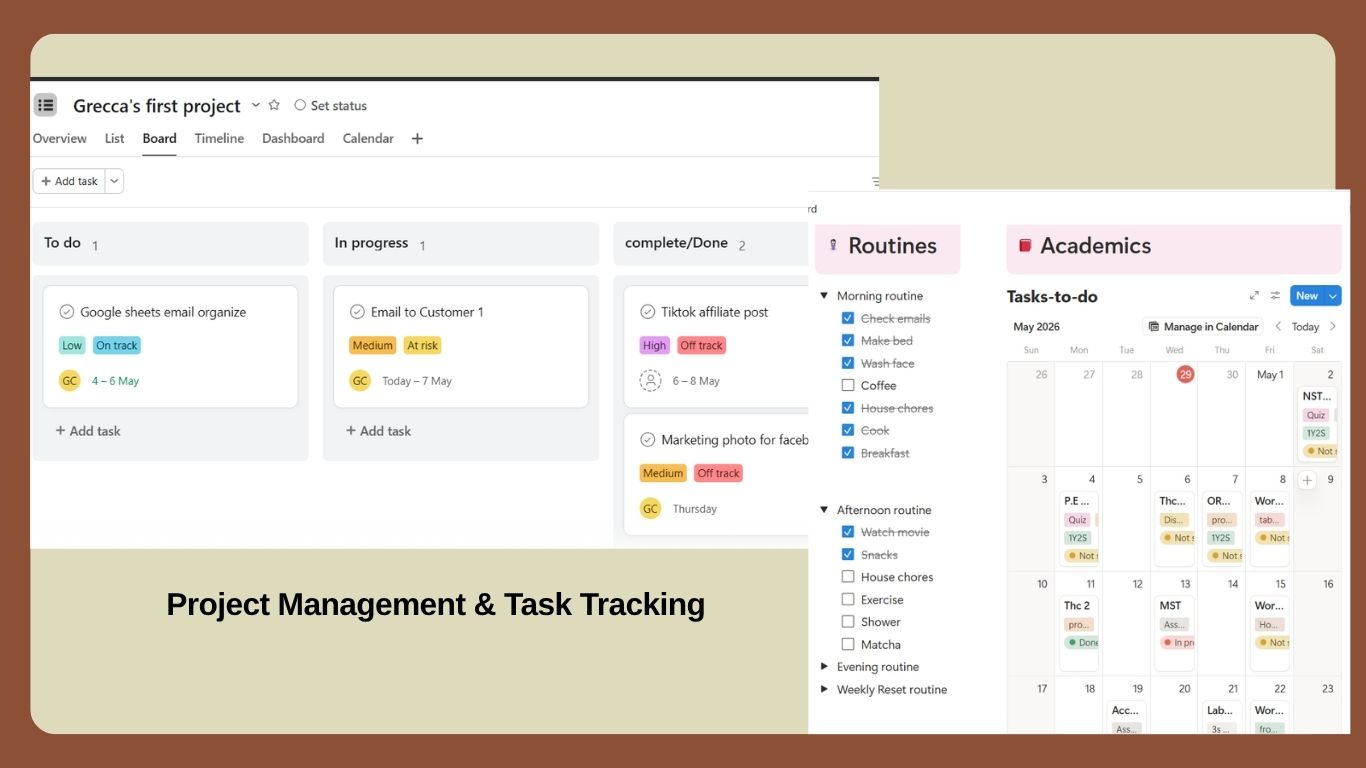Add a new tab with plus icon

418,139
